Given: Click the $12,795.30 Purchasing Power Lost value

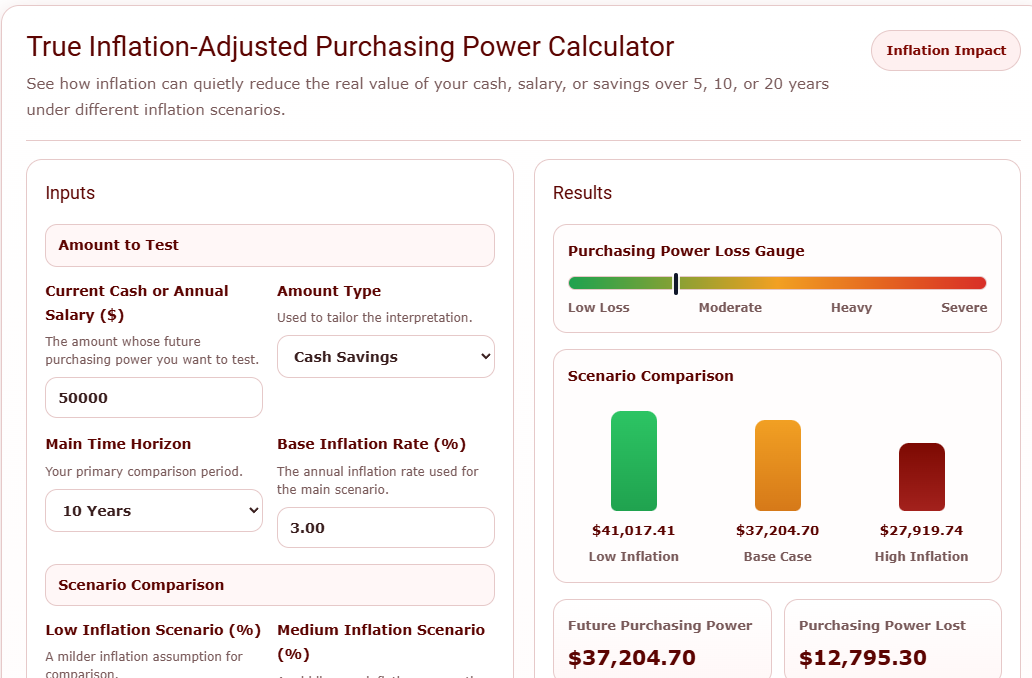Looking at the screenshot, I should pos(863,658).
